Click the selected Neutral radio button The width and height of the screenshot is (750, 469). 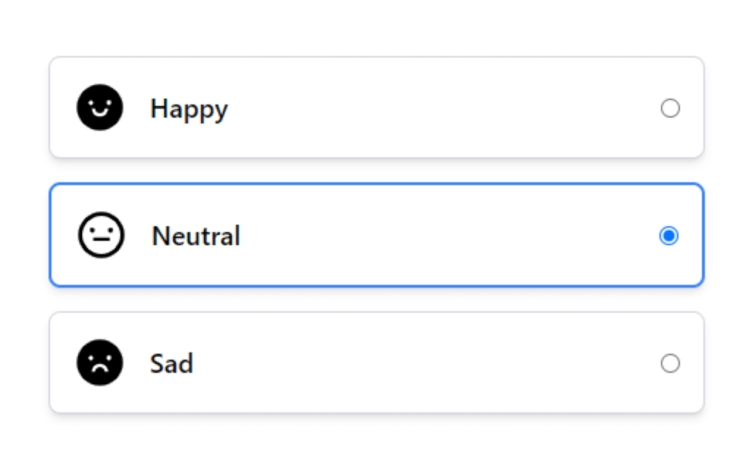pyautogui.click(x=669, y=236)
